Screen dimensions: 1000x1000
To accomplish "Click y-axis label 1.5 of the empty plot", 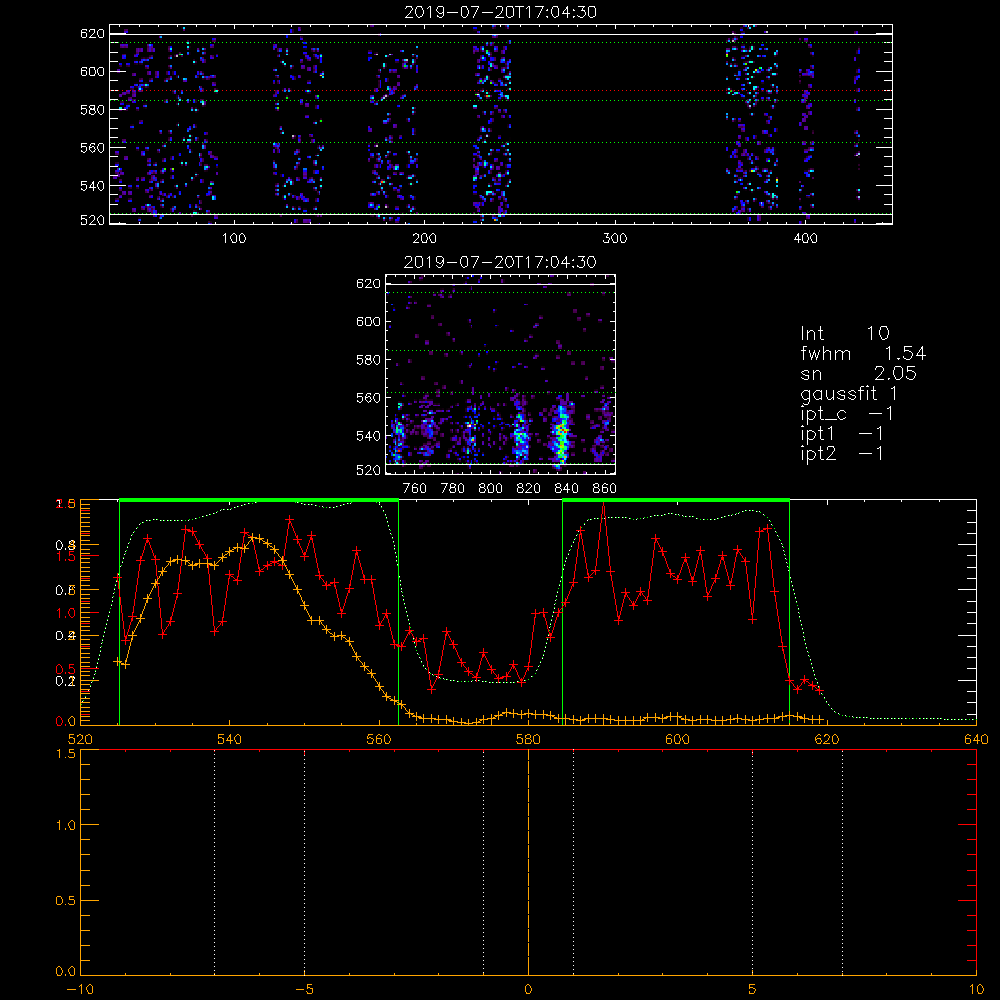I will pos(66,754).
